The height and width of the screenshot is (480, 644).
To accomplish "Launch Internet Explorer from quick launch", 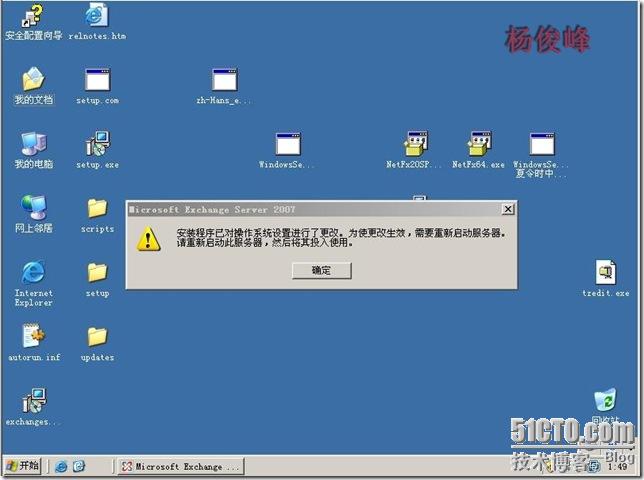I will click(x=61, y=466).
